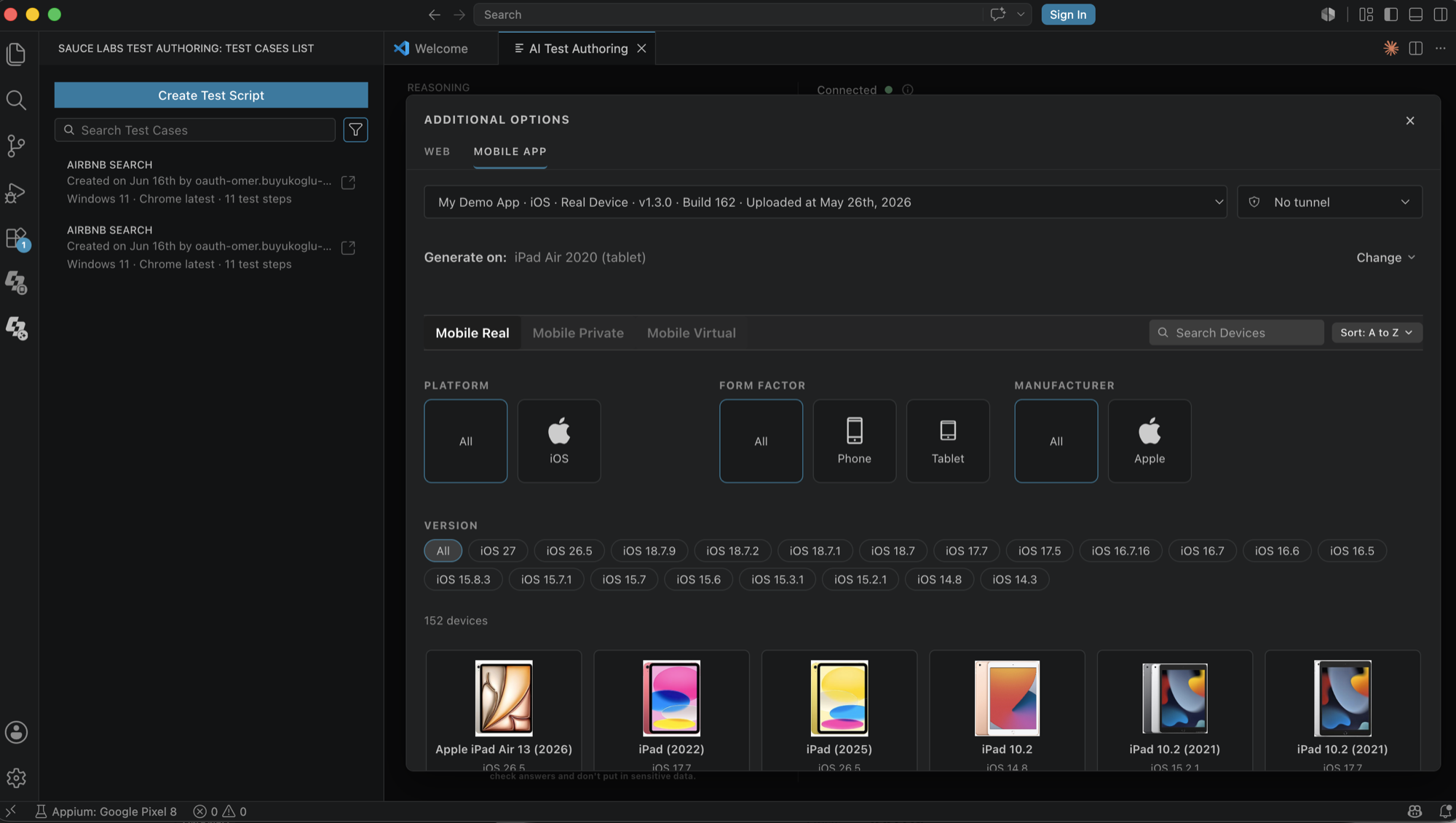Go forward with the navigation arrow
This screenshot has width=1456, height=823.
click(x=459, y=15)
